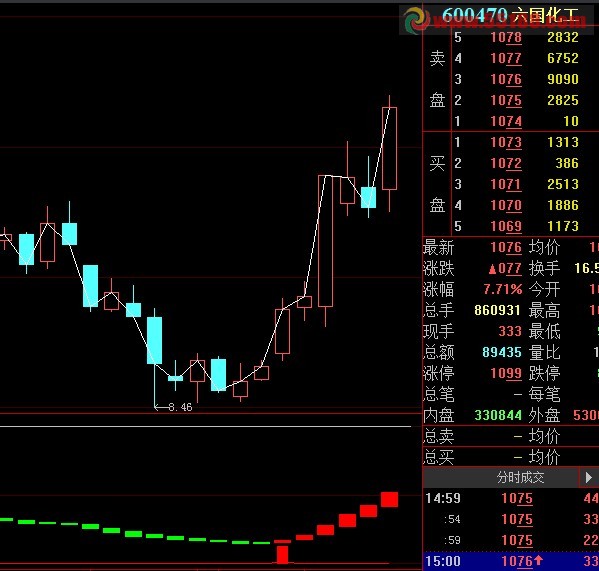
Task: Click buy volume 1886
Action: click(563, 205)
